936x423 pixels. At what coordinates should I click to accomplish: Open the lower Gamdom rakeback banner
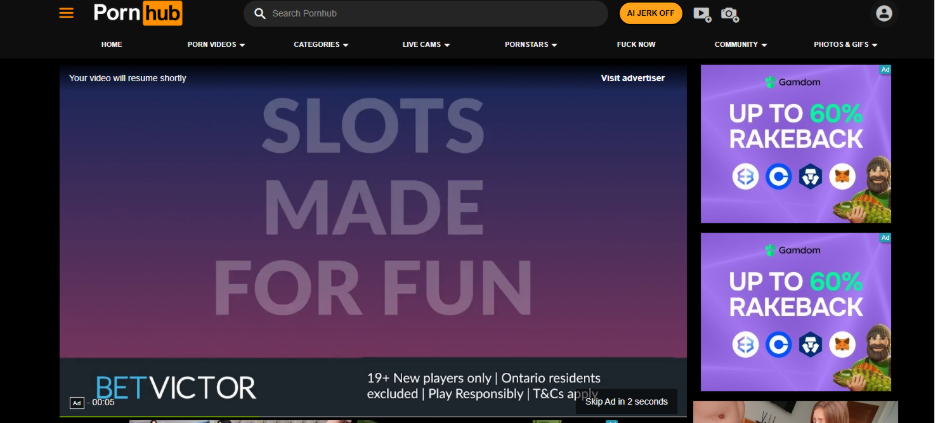click(796, 312)
